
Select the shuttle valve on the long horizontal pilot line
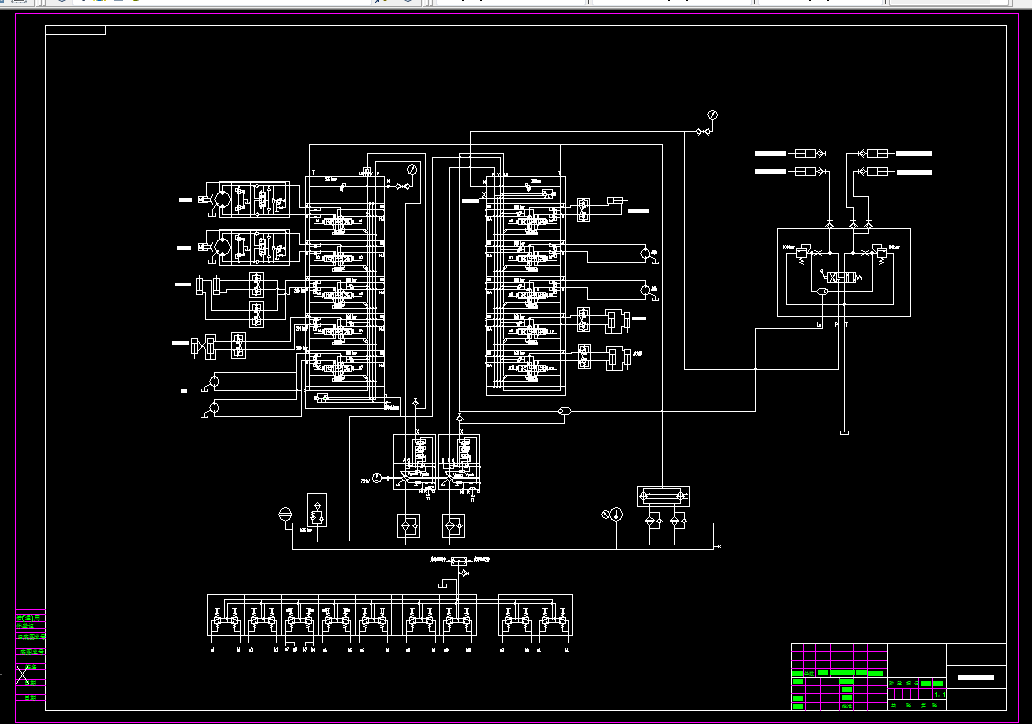pos(564,411)
